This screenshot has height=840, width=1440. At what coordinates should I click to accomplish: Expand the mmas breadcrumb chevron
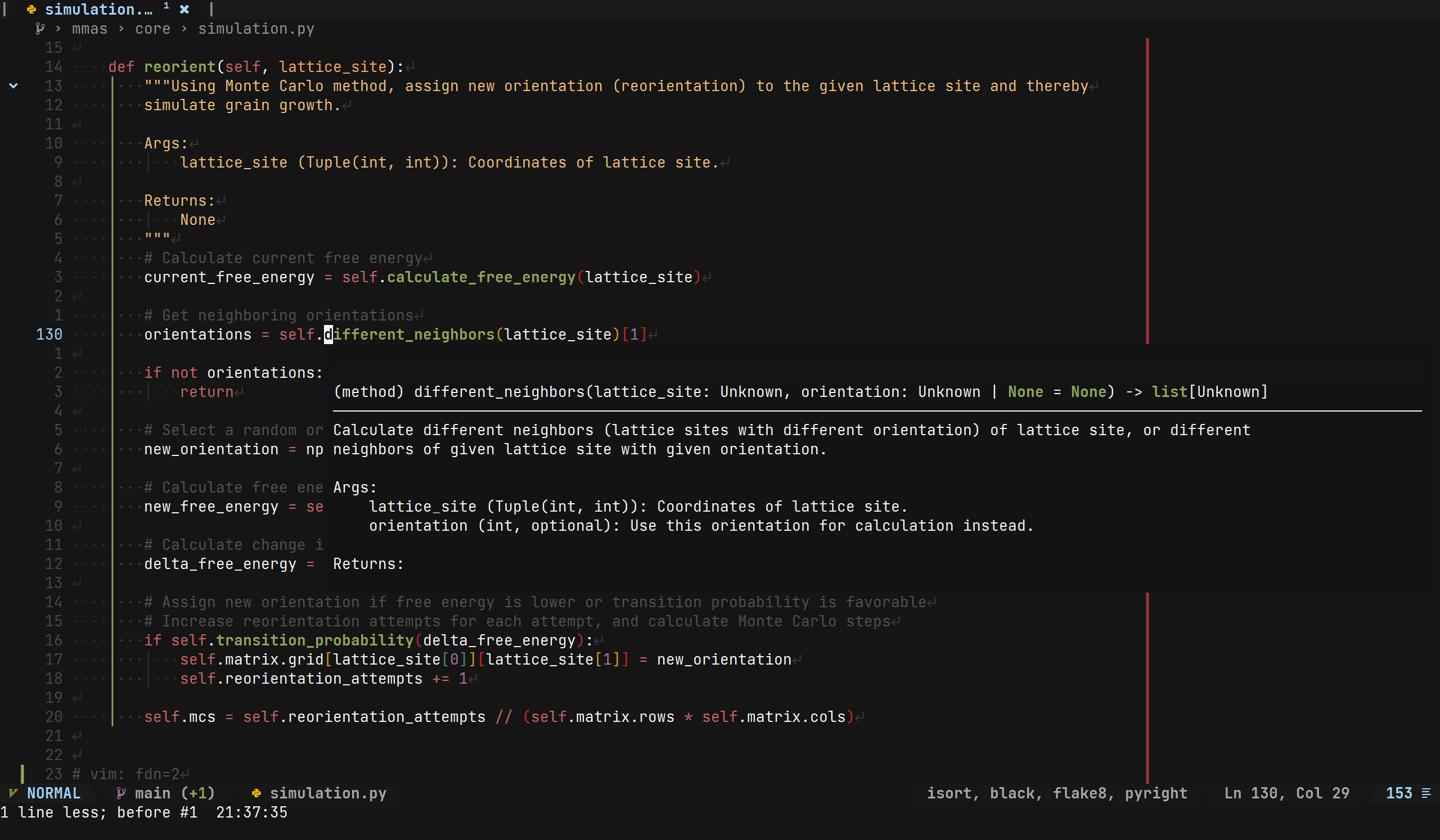[x=121, y=29]
